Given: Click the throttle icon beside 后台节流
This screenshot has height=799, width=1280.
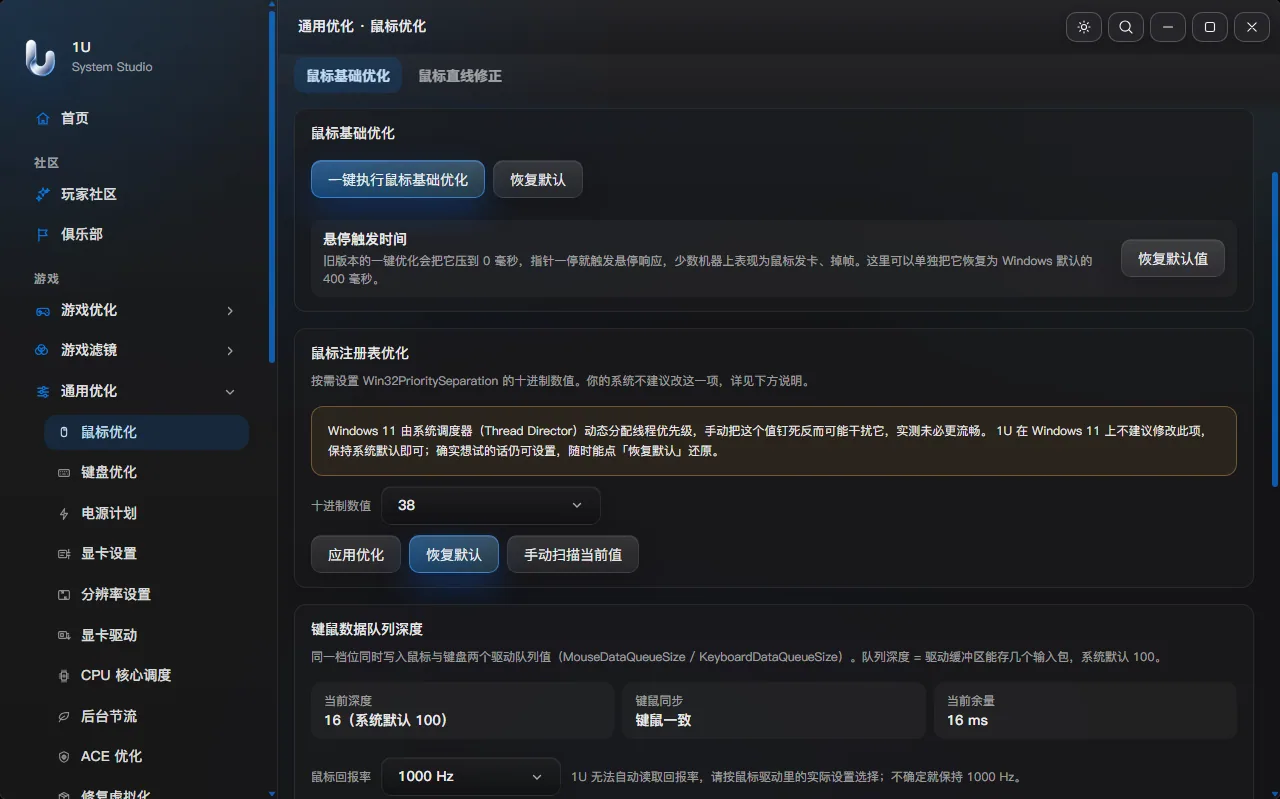Looking at the screenshot, I should click(x=64, y=716).
